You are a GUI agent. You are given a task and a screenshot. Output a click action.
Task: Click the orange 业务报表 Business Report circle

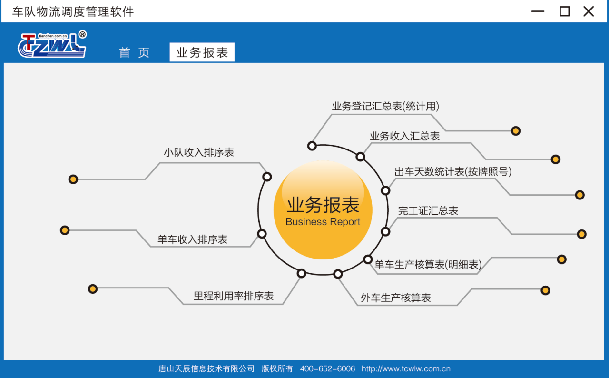pos(323,210)
